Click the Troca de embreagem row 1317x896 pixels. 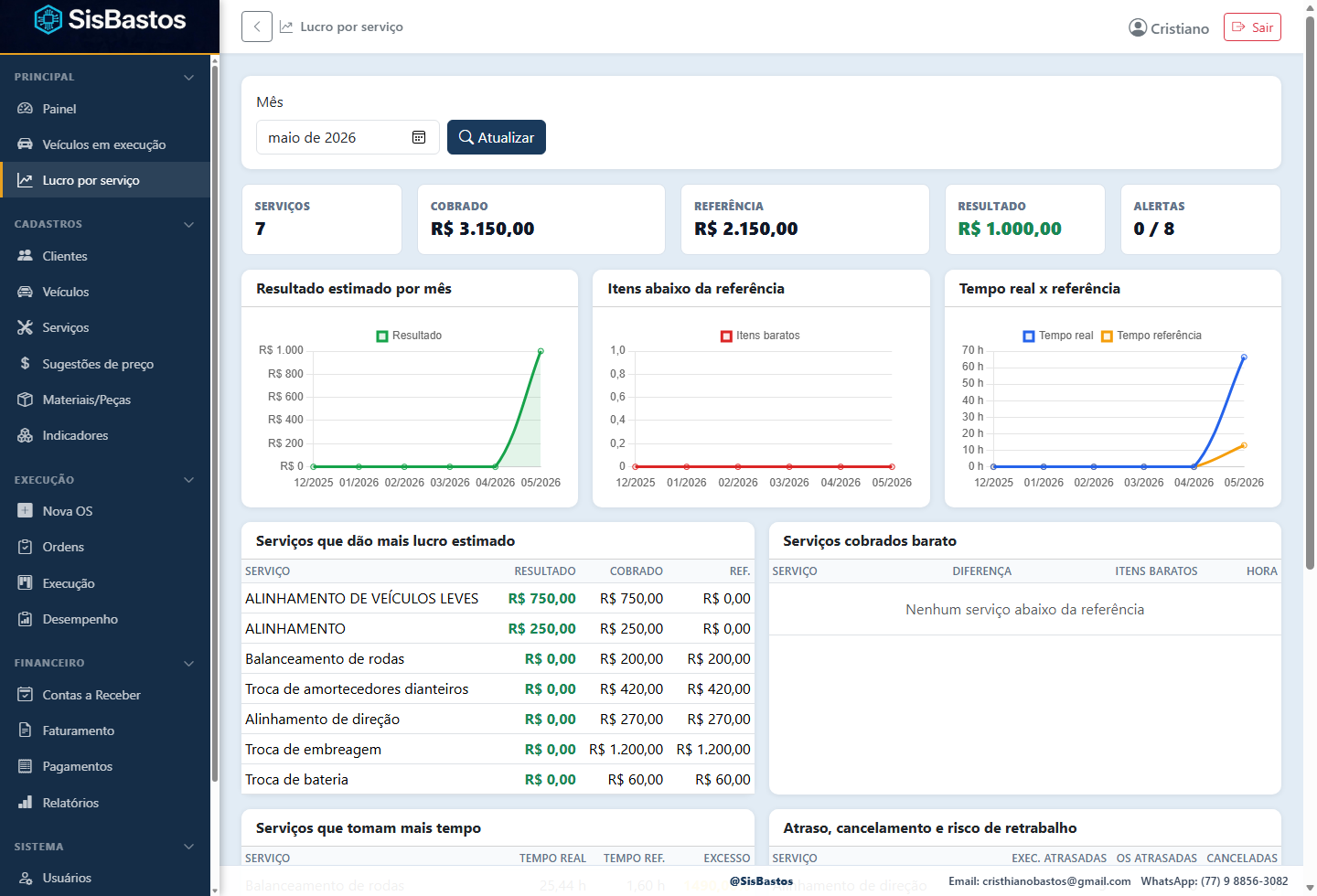(x=498, y=749)
